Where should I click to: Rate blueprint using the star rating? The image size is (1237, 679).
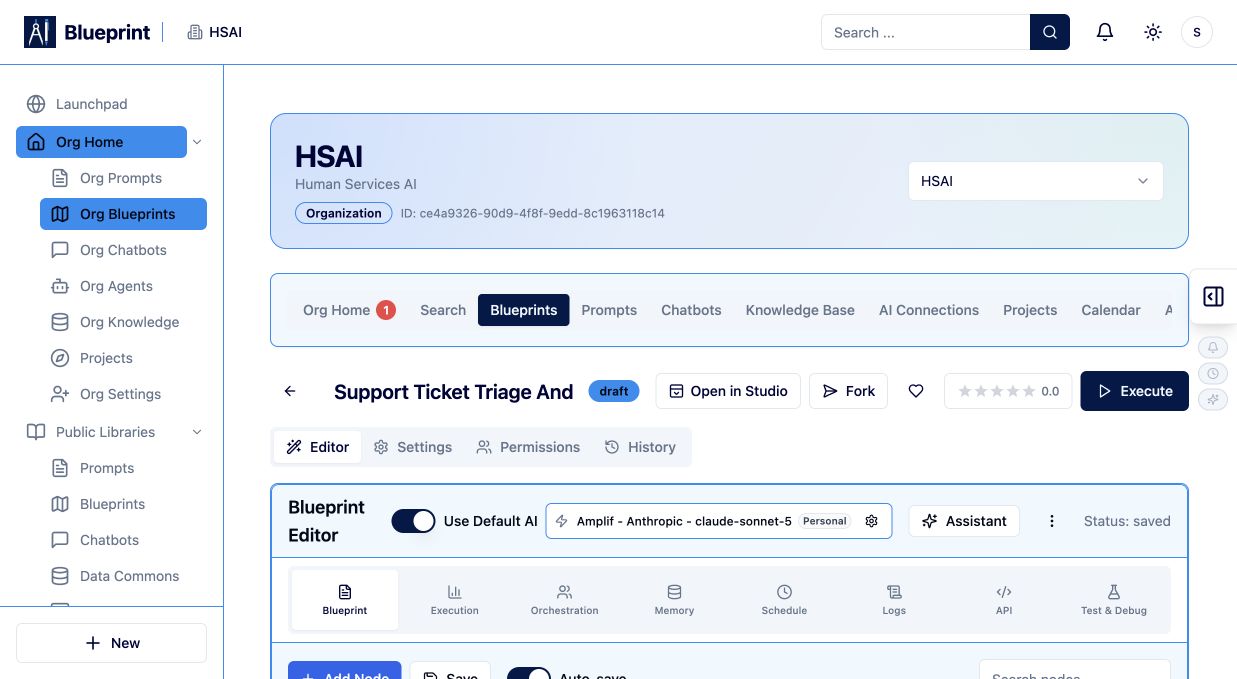[x=996, y=391]
